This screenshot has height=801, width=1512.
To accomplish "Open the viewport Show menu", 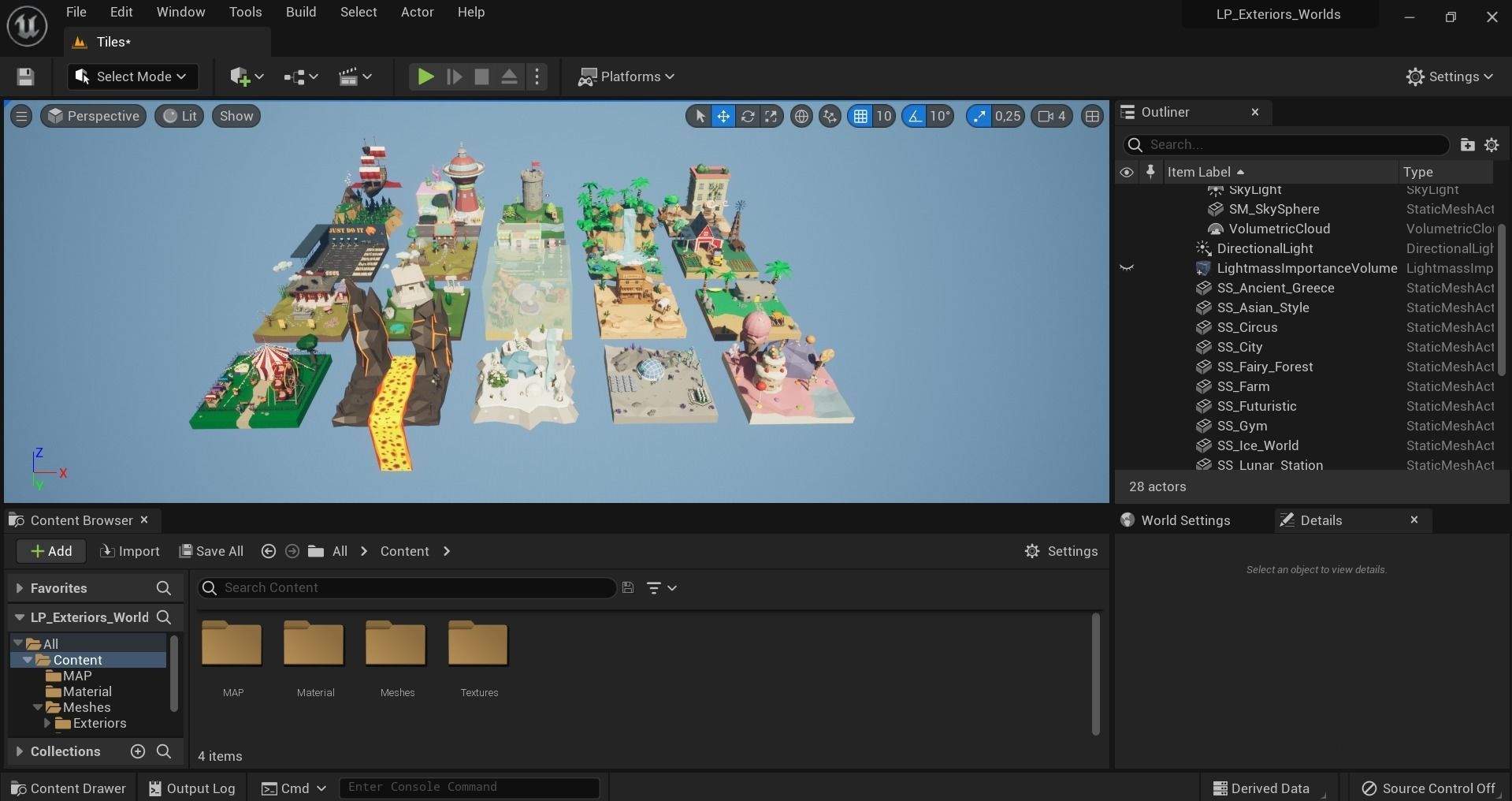I will tap(236, 116).
